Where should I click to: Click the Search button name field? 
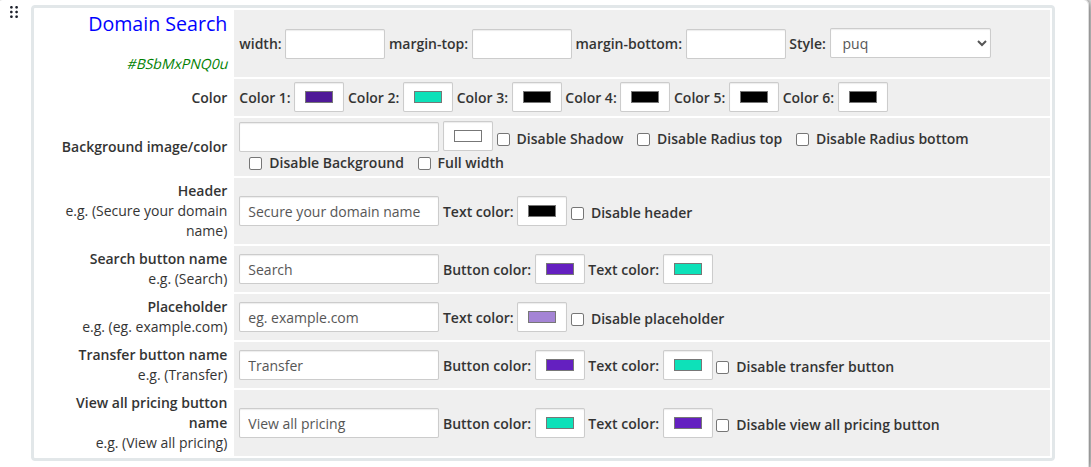(x=339, y=269)
